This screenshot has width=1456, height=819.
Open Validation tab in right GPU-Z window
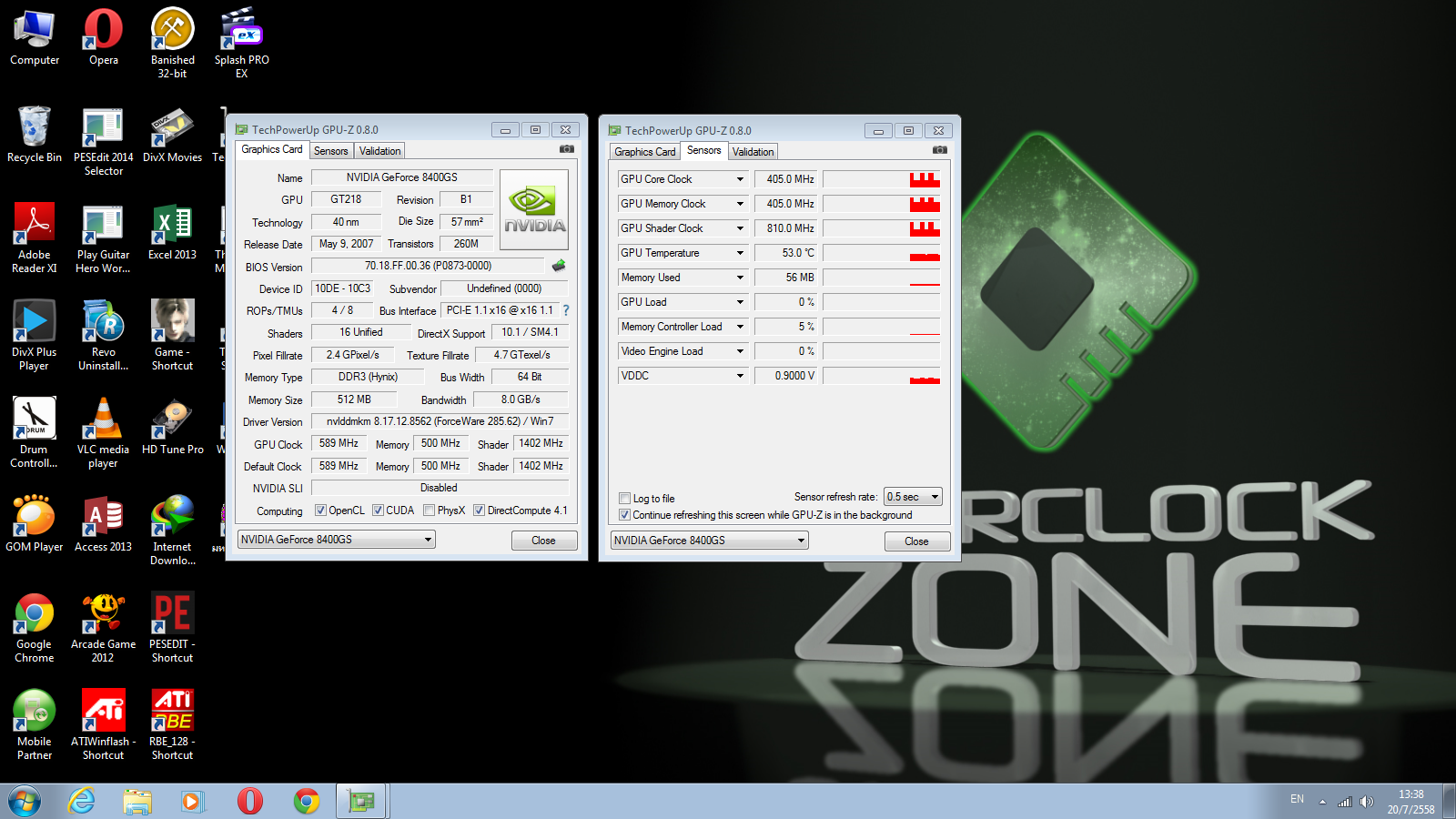[x=753, y=152]
